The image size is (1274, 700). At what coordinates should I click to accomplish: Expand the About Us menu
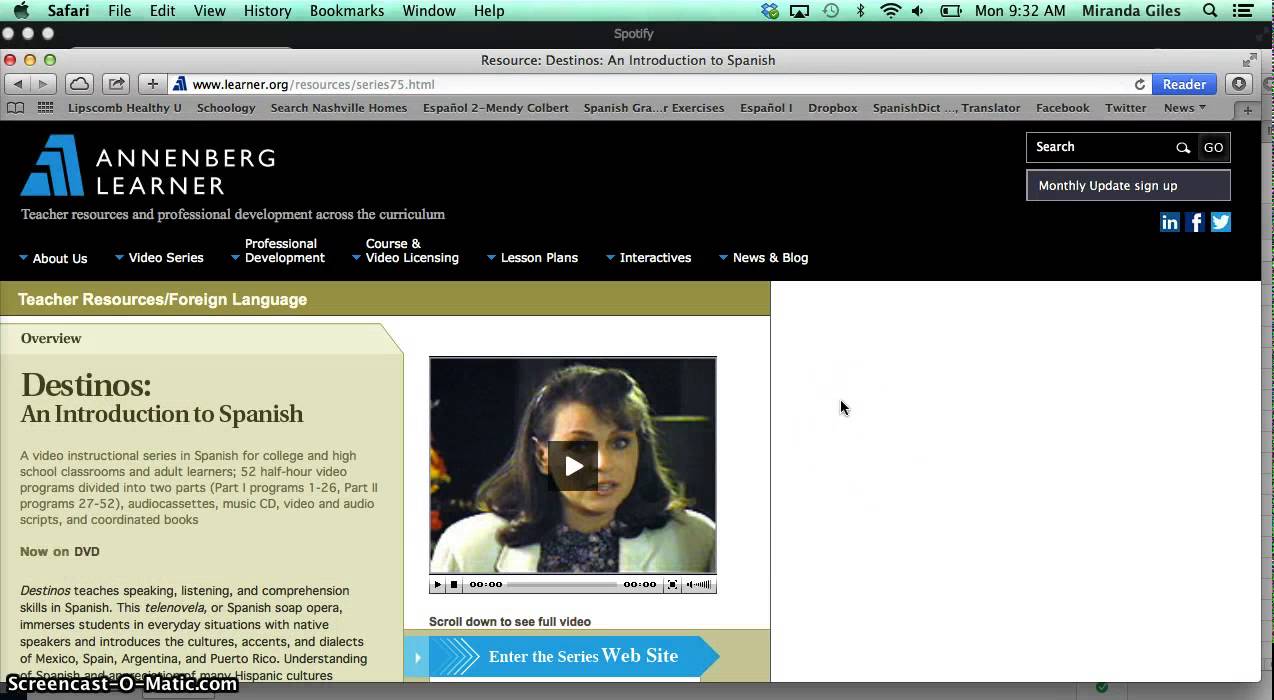pos(53,258)
